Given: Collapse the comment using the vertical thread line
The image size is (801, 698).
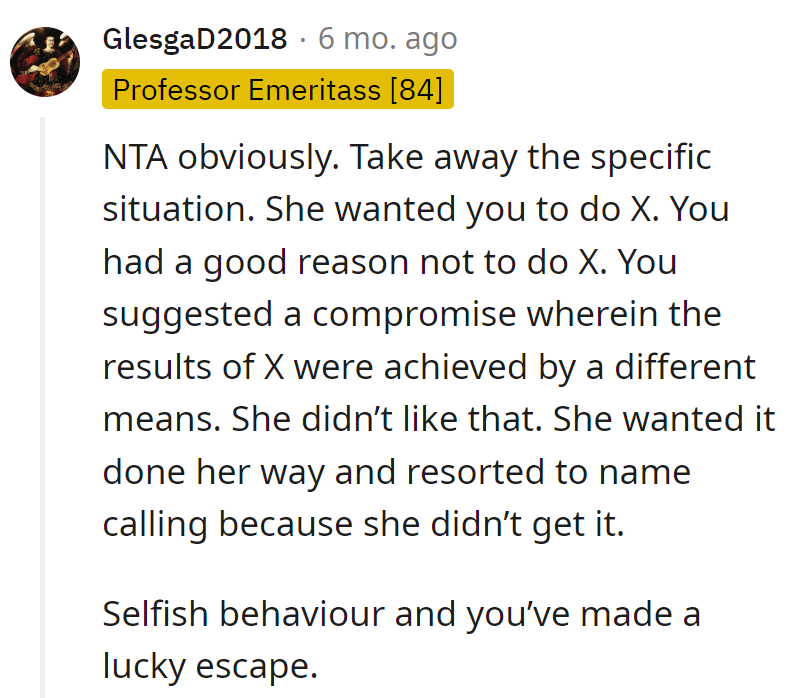Looking at the screenshot, I should (x=44, y=400).
